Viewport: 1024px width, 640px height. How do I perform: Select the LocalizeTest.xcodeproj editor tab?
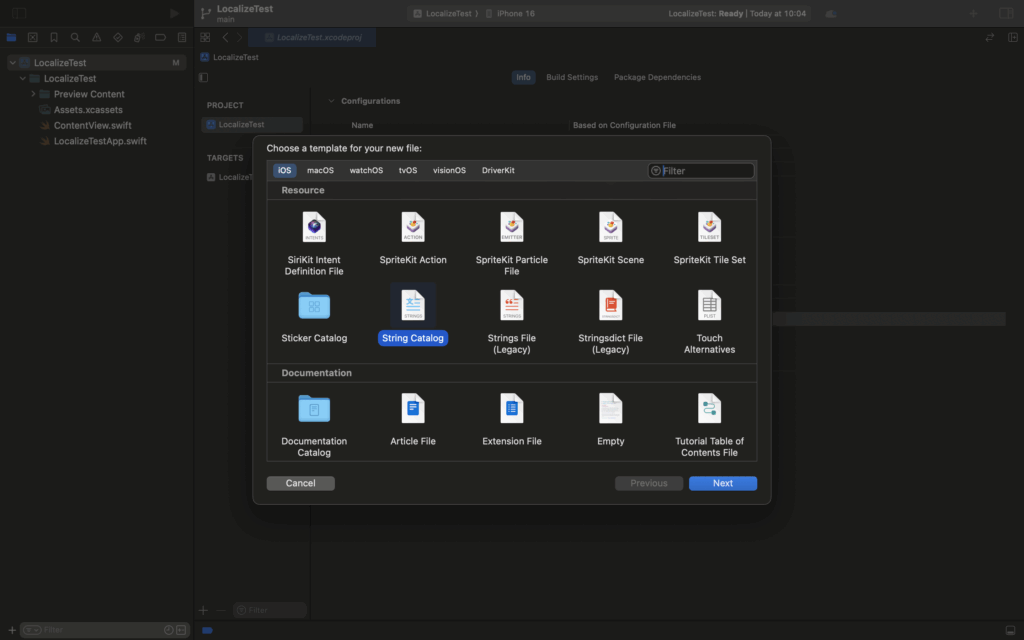point(312,37)
